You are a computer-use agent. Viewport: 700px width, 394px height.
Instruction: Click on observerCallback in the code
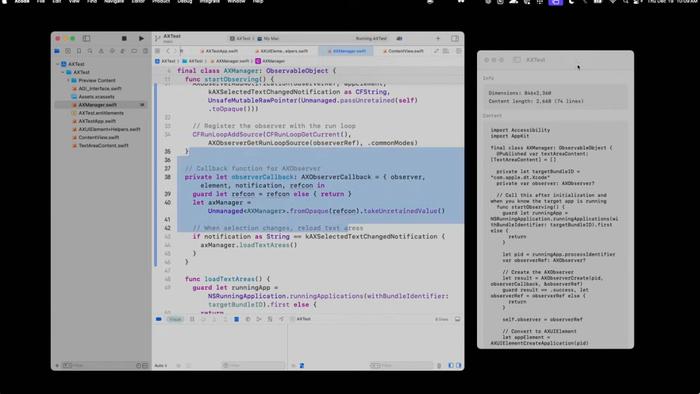[x=262, y=177]
